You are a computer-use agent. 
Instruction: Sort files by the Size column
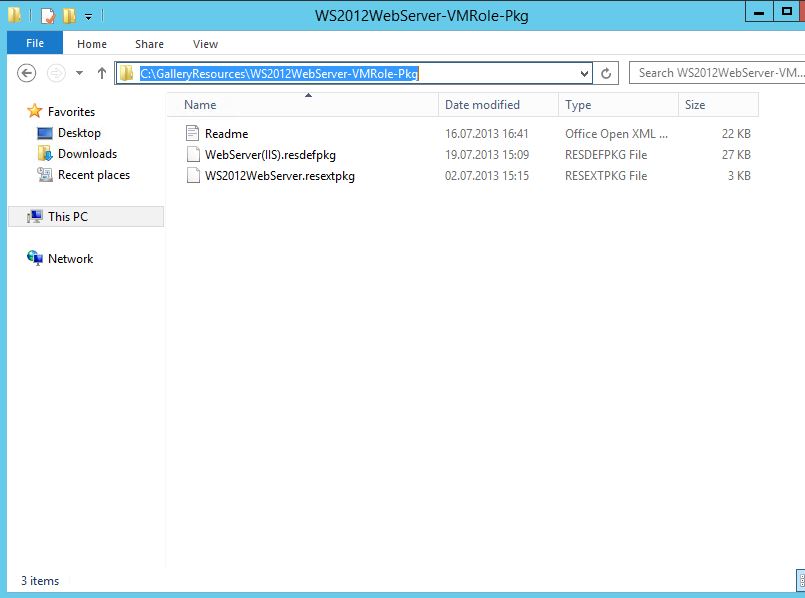[x=718, y=105]
